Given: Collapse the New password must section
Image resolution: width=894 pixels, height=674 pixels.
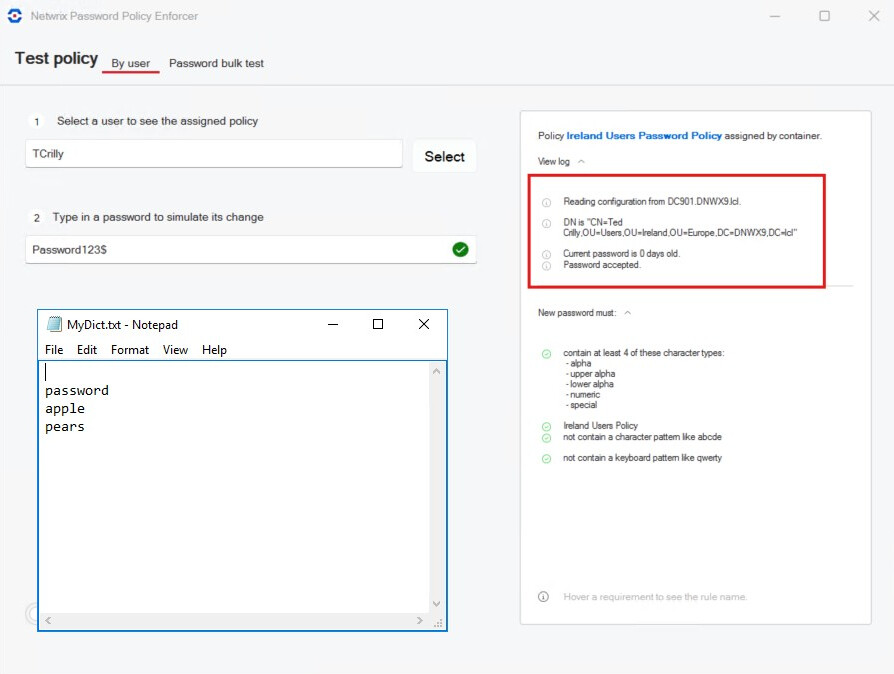Looking at the screenshot, I should (x=627, y=313).
